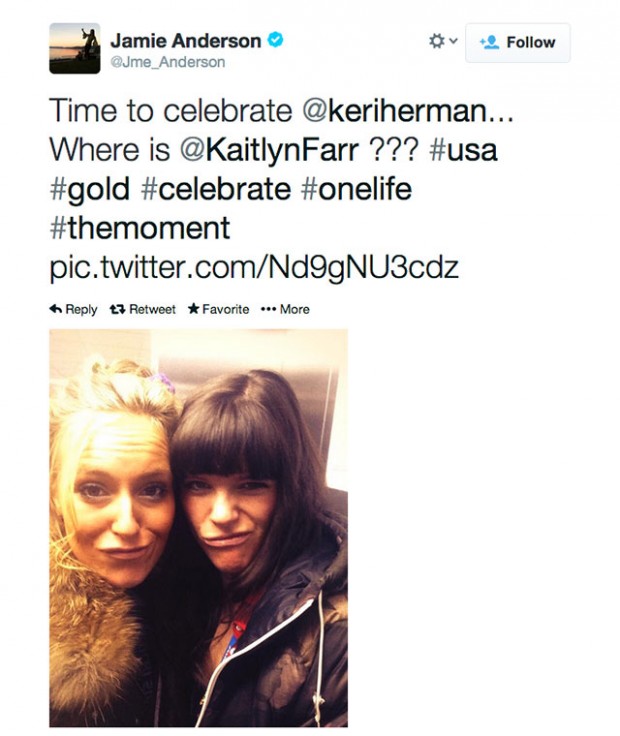Enlarge the attached selfie photo
Image resolution: width=620 pixels, height=736 pixels.
pos(198,527)
